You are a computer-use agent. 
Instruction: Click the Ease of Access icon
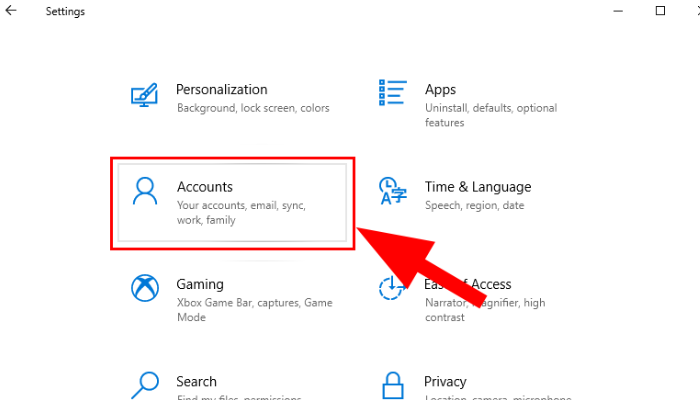(391, 289)
